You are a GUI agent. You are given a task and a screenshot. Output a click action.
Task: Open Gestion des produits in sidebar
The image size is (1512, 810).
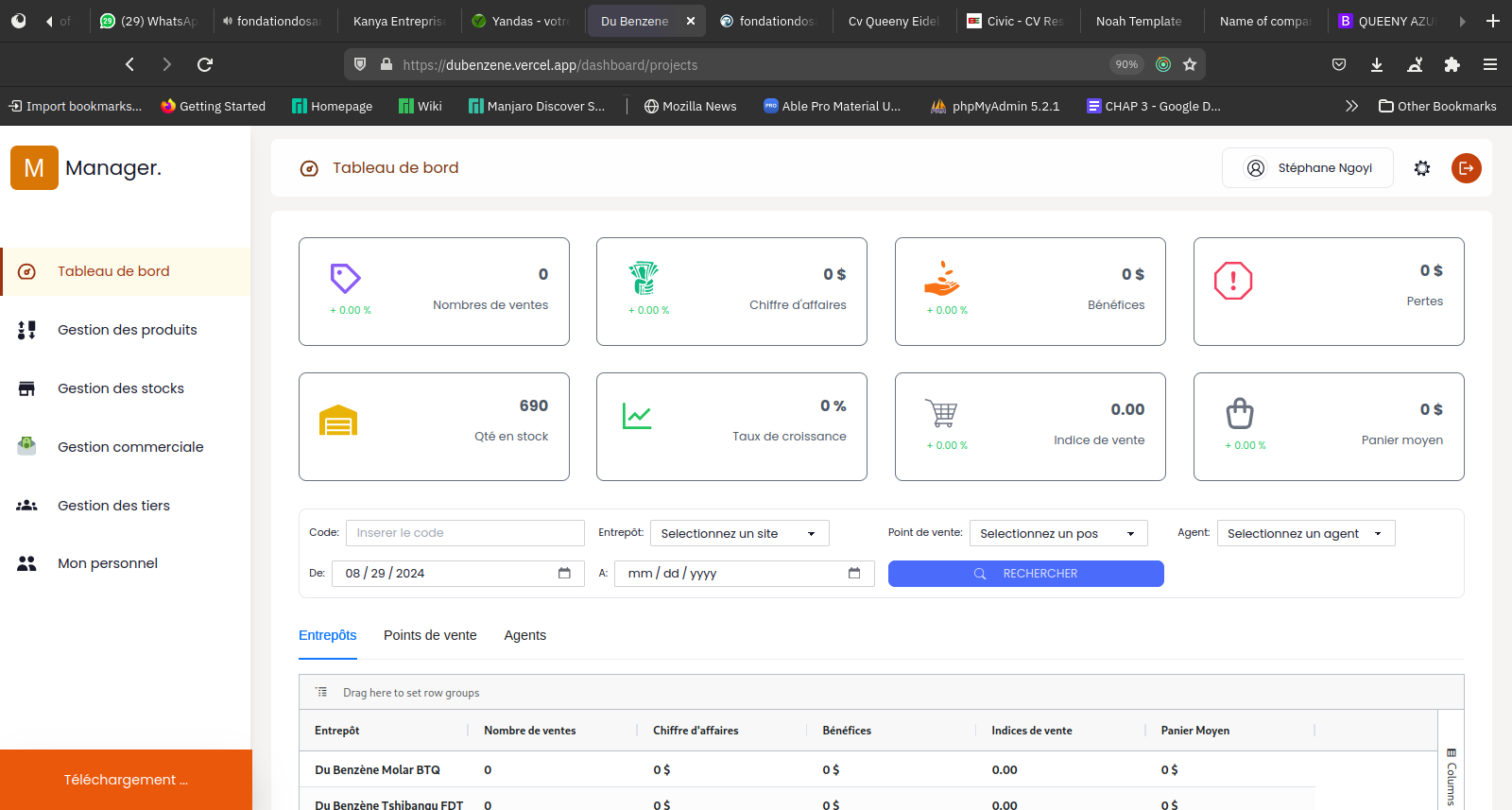(x=127, y=330)
